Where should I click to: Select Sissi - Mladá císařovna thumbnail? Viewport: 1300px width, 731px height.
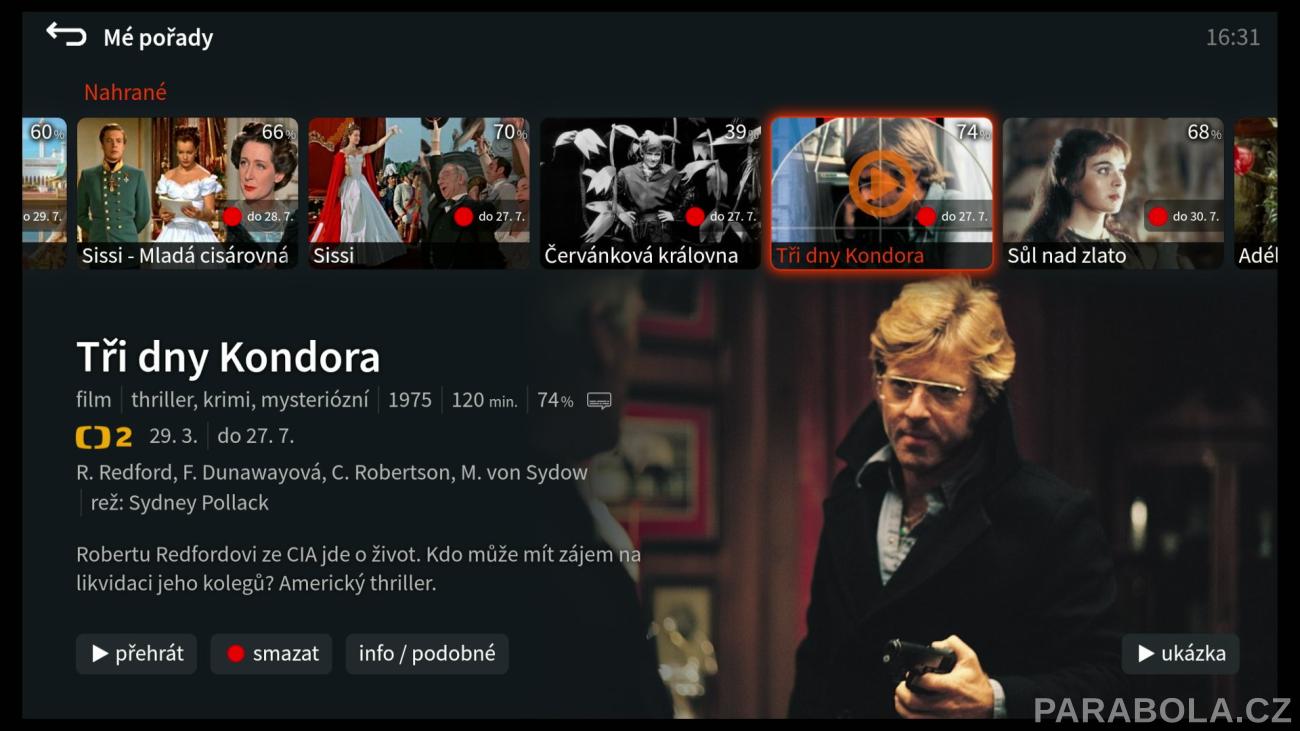coord(187,193)
